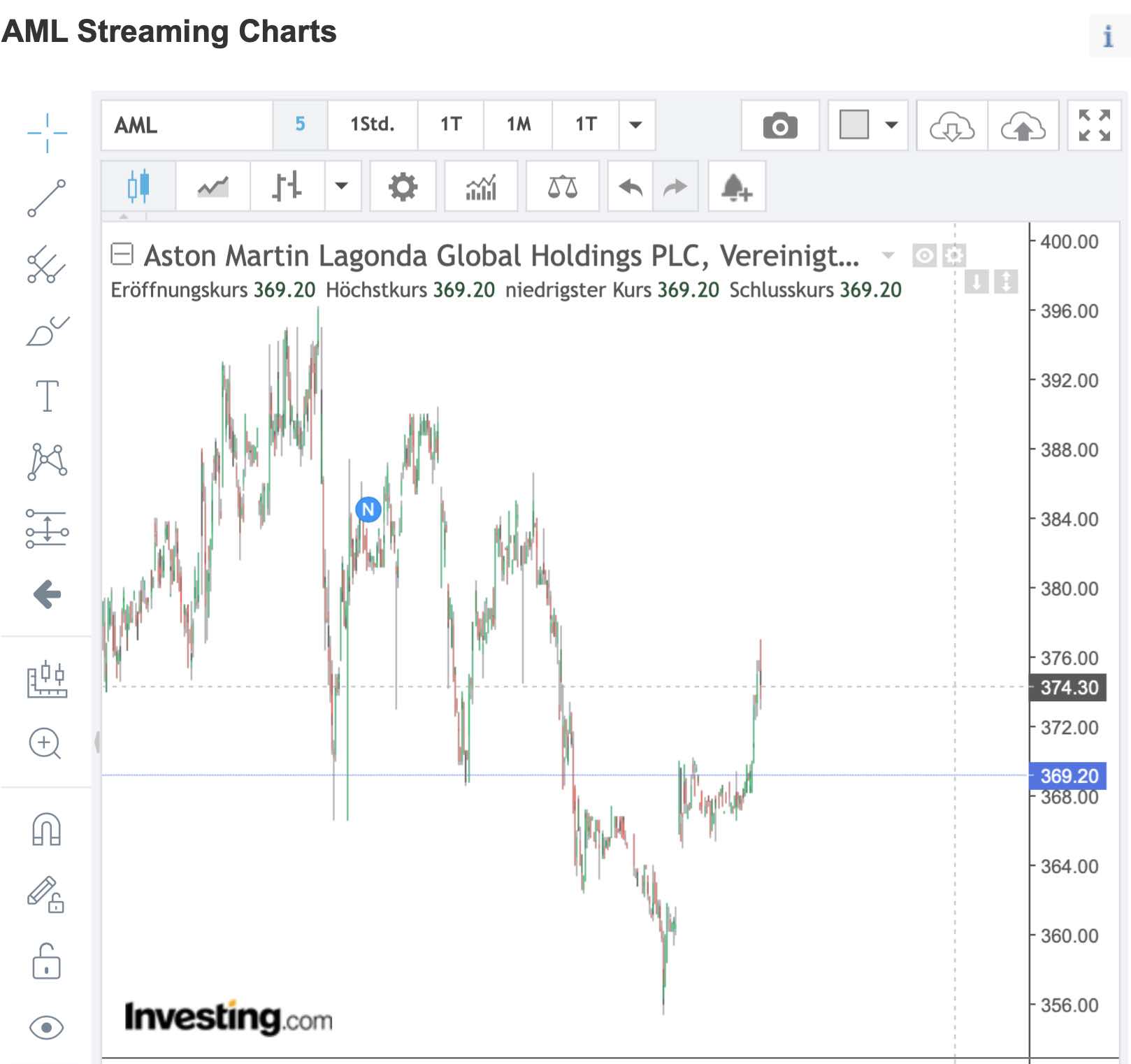Switch to the 1Std. interval
This screenshot has height=1064, width=1131.
tap(372, 125)
